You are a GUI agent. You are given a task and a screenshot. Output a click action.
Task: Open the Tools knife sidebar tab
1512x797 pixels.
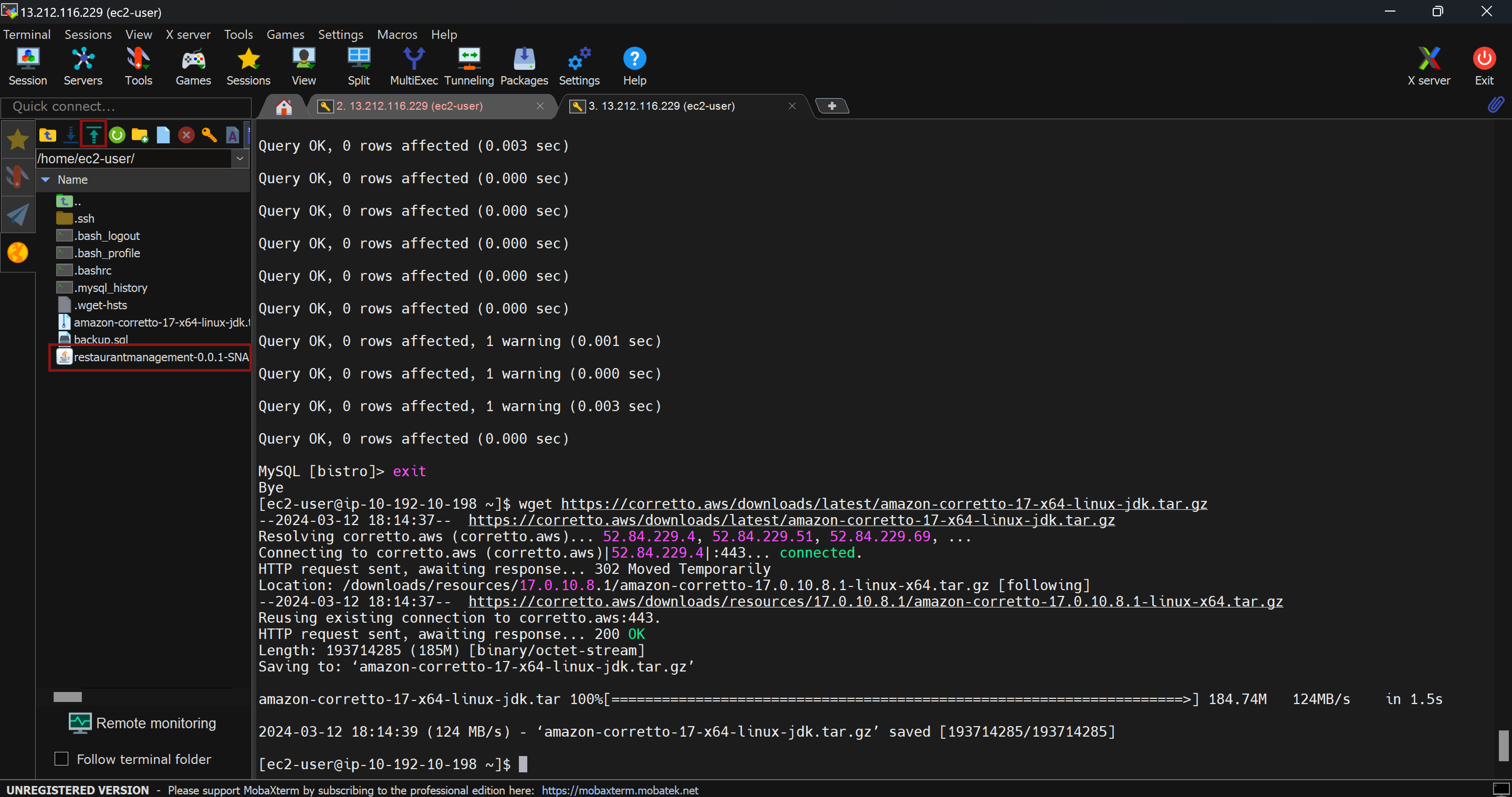coord(18,177)
